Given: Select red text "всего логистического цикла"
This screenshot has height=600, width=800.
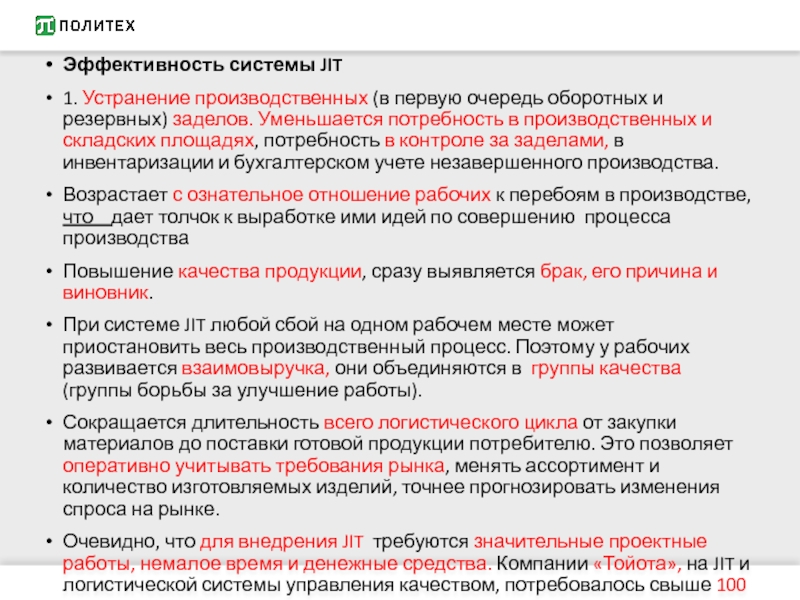Looking at the screenshot, I should [419, 422].
